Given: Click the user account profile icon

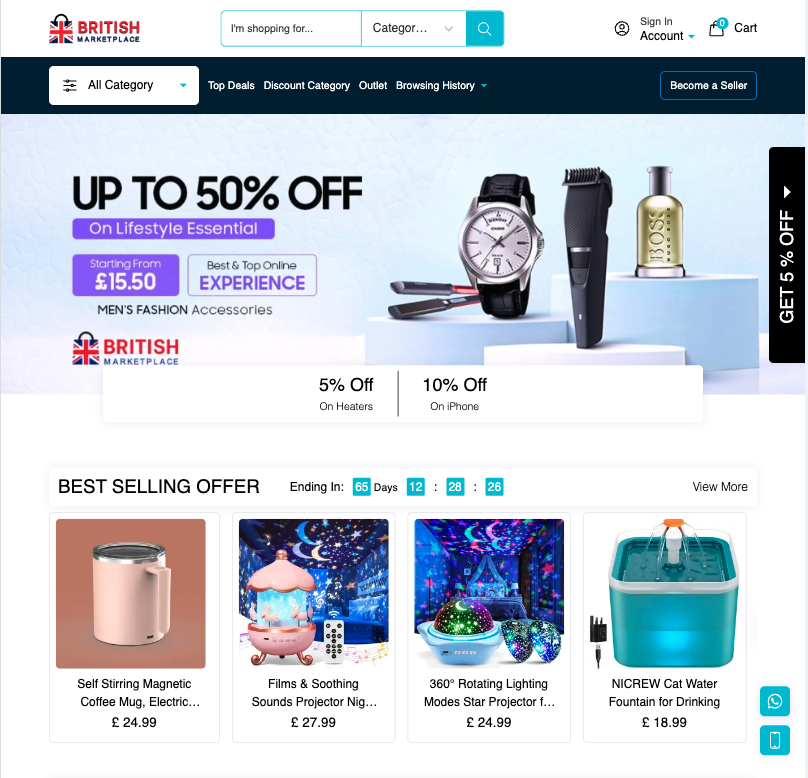Looking at the screenshot, I should [x=622, y=28].
